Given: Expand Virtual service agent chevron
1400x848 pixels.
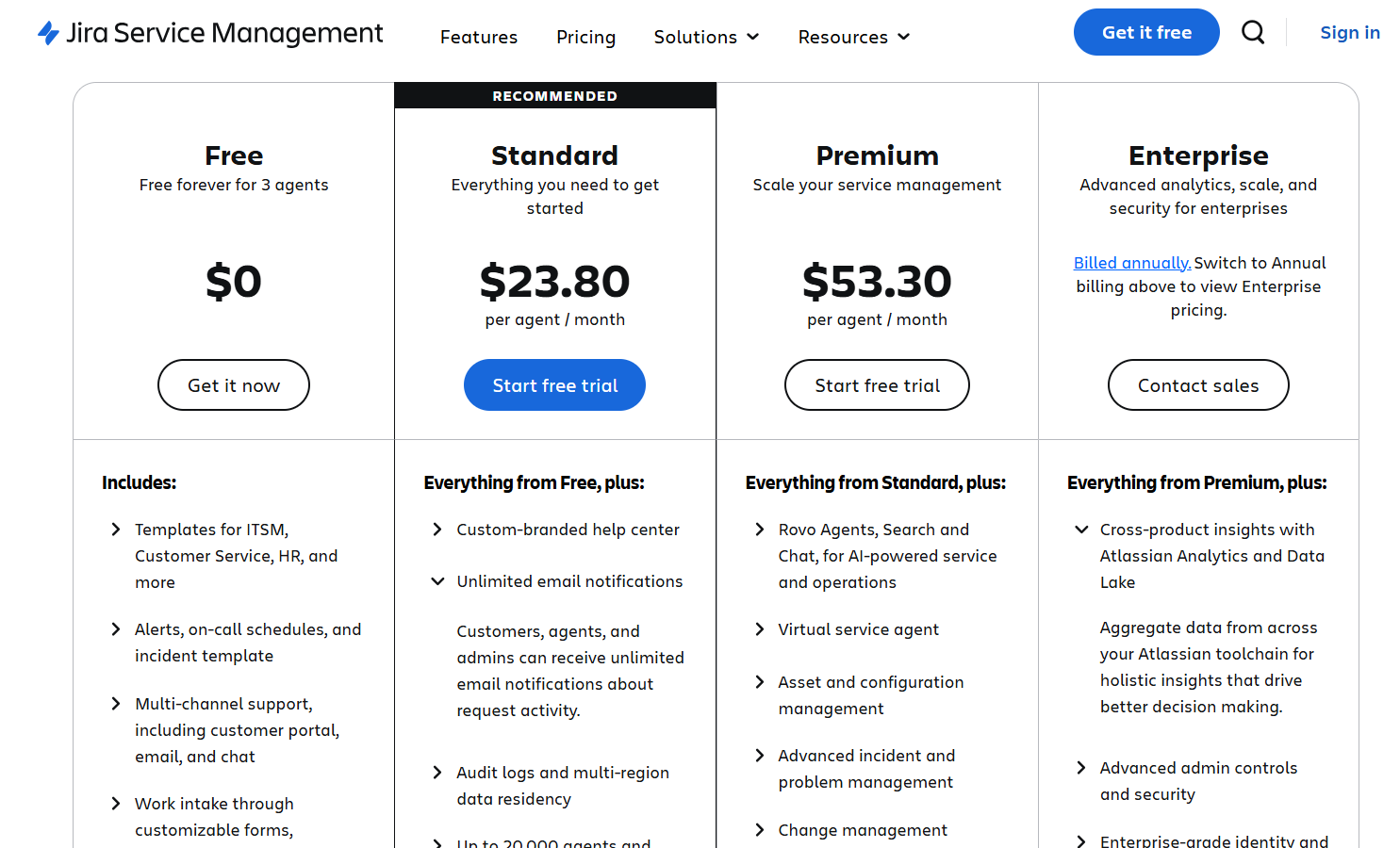Looking at the screenshot, I should 760,629.
